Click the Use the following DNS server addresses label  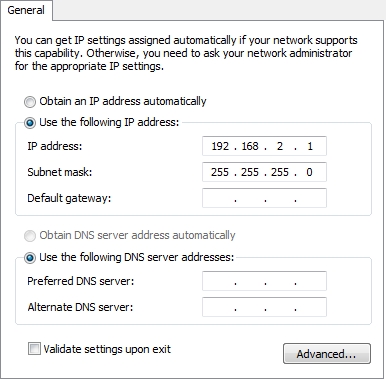coord(137,257)
